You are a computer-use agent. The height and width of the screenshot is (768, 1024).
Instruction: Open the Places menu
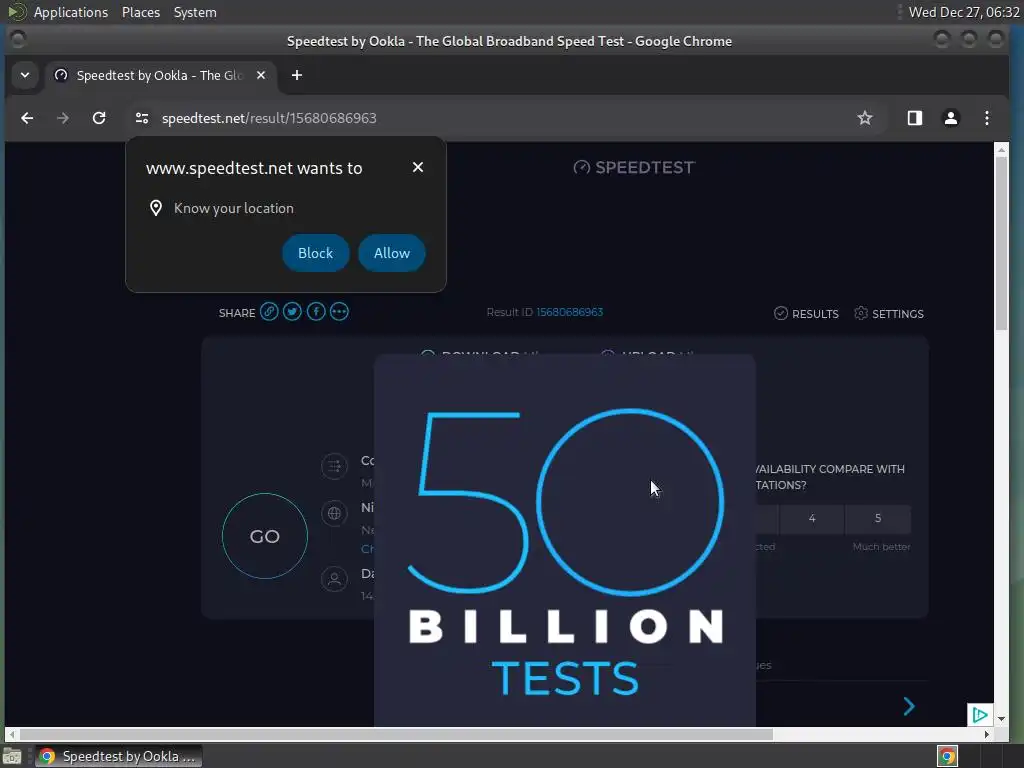click(x=140, y=12)
